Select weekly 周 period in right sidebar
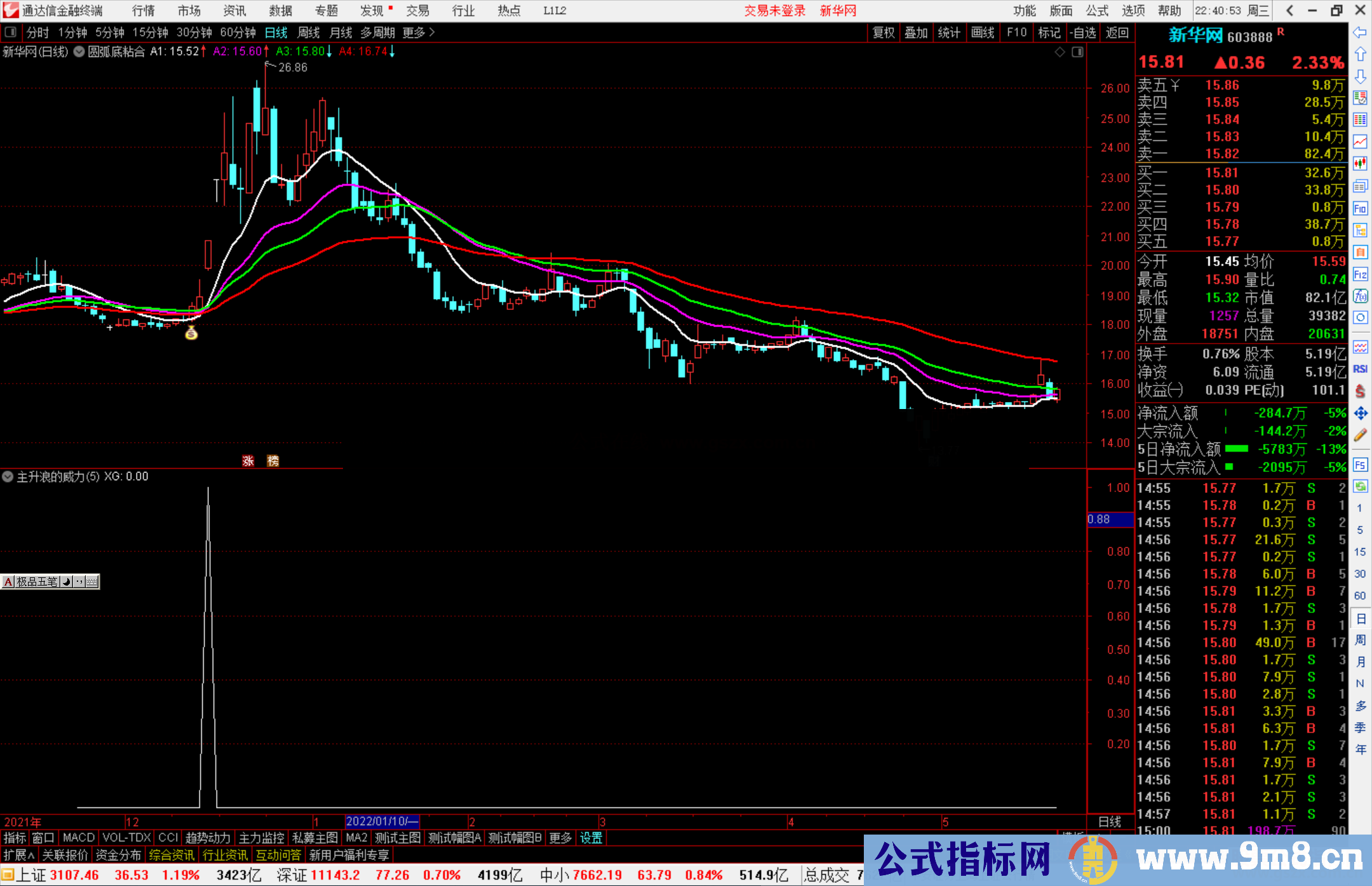Screen dimensions: 1372x886 pyautogui.click(x=1360, y=640)
